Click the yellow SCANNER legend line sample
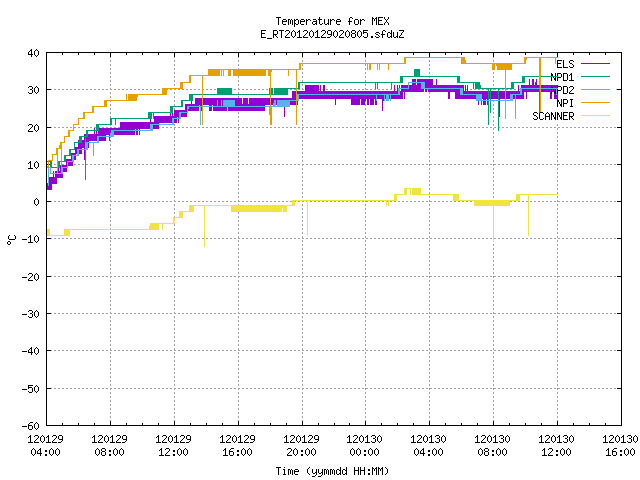This screenshot has width=640, height=480. (595, 116)
